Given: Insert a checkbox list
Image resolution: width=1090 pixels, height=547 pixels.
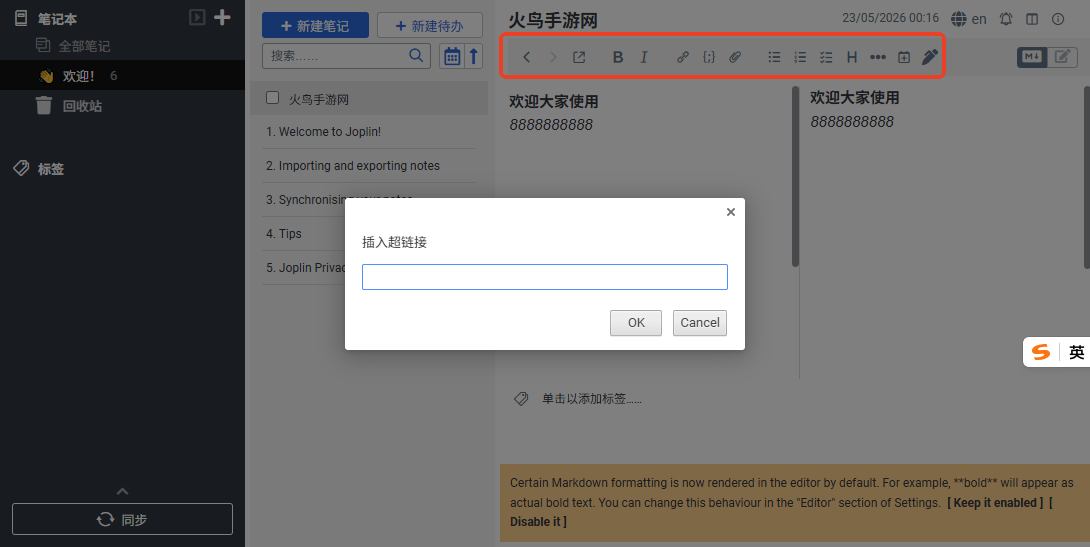Looking at the screenshot, I should [x=826, y=57].
